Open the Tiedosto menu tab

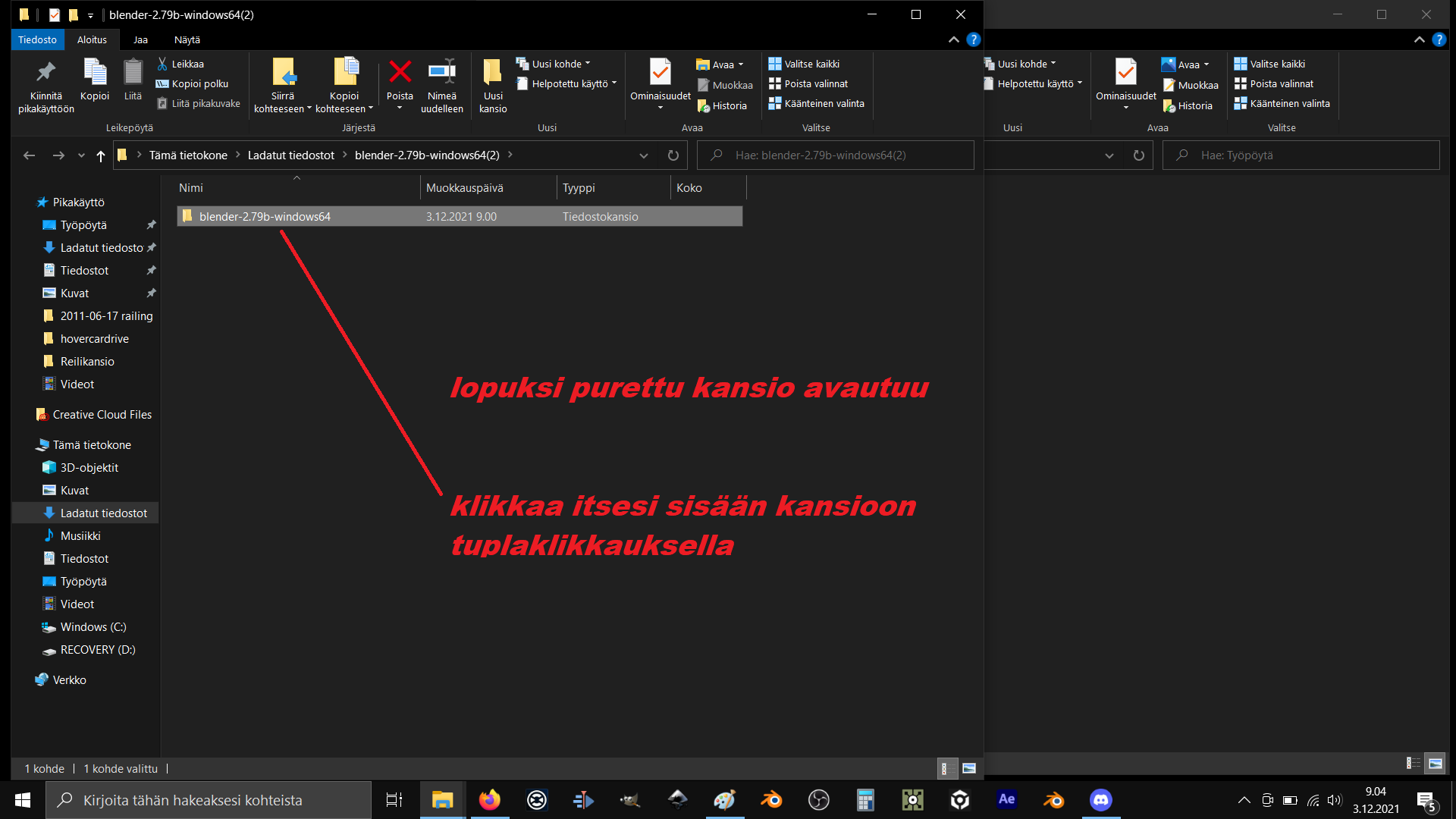[x=37, y=39]
